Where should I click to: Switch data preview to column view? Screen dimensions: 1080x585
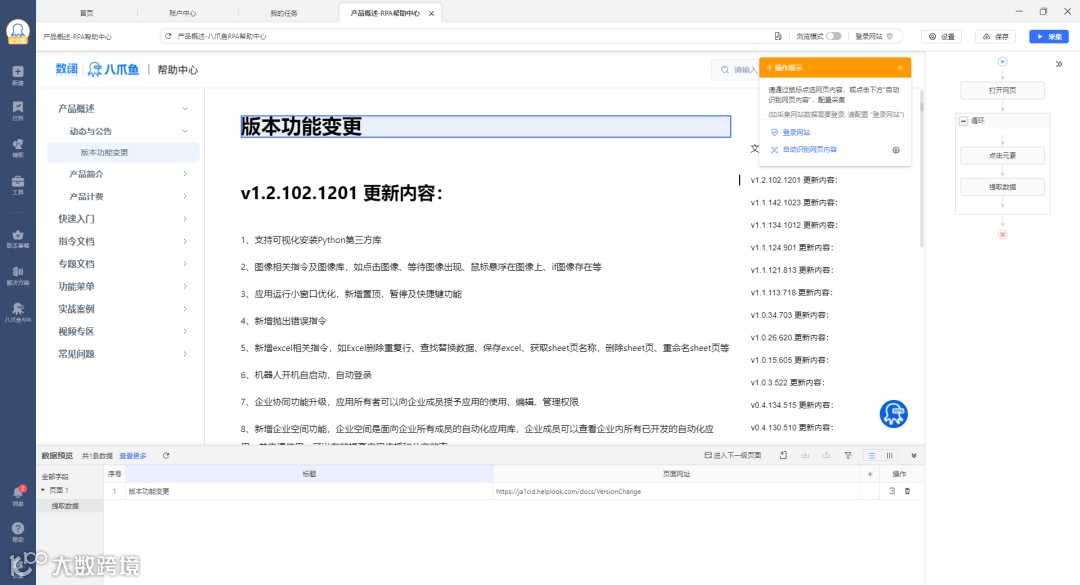coord(889,455)
